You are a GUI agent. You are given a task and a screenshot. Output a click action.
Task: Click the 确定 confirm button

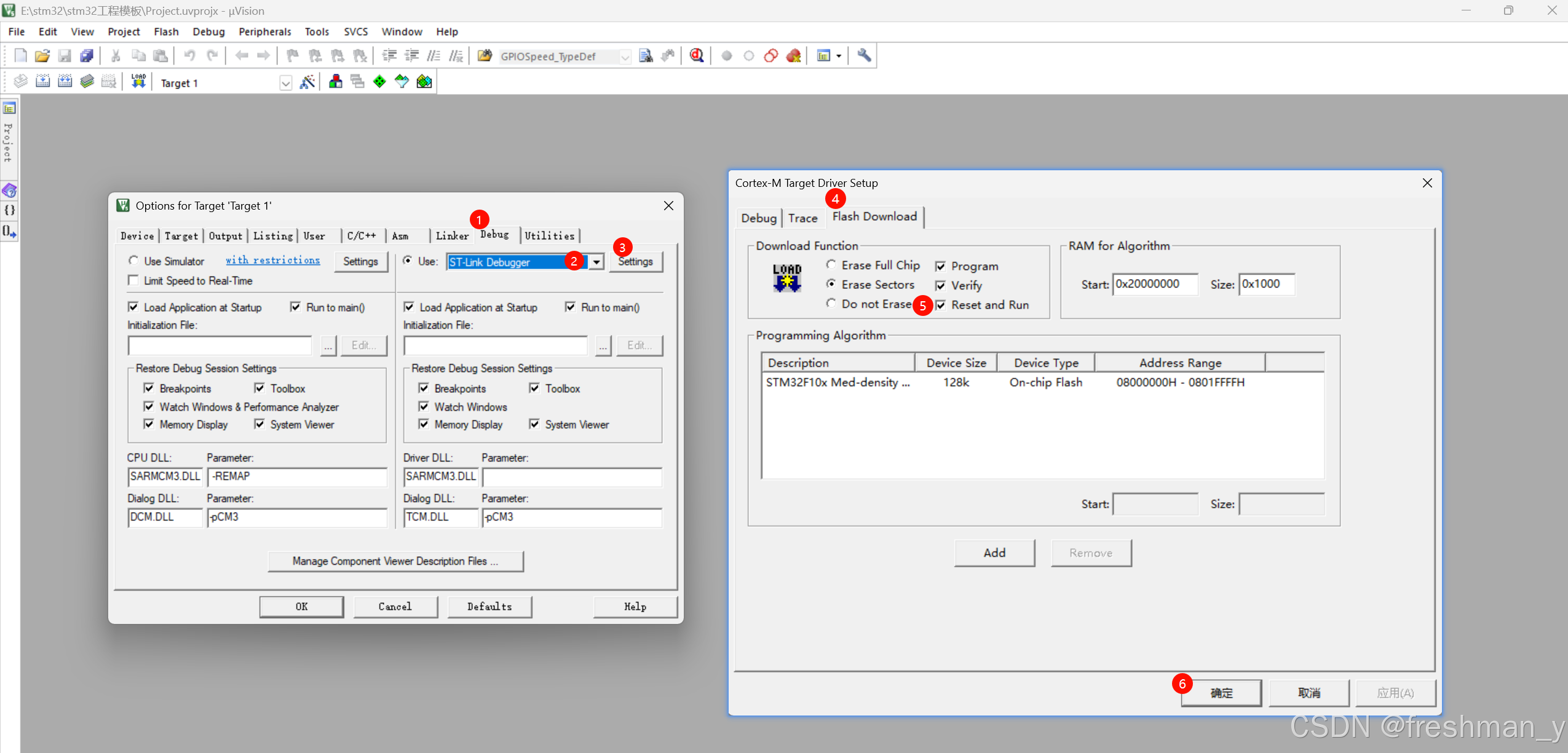tap(1221, 693)
